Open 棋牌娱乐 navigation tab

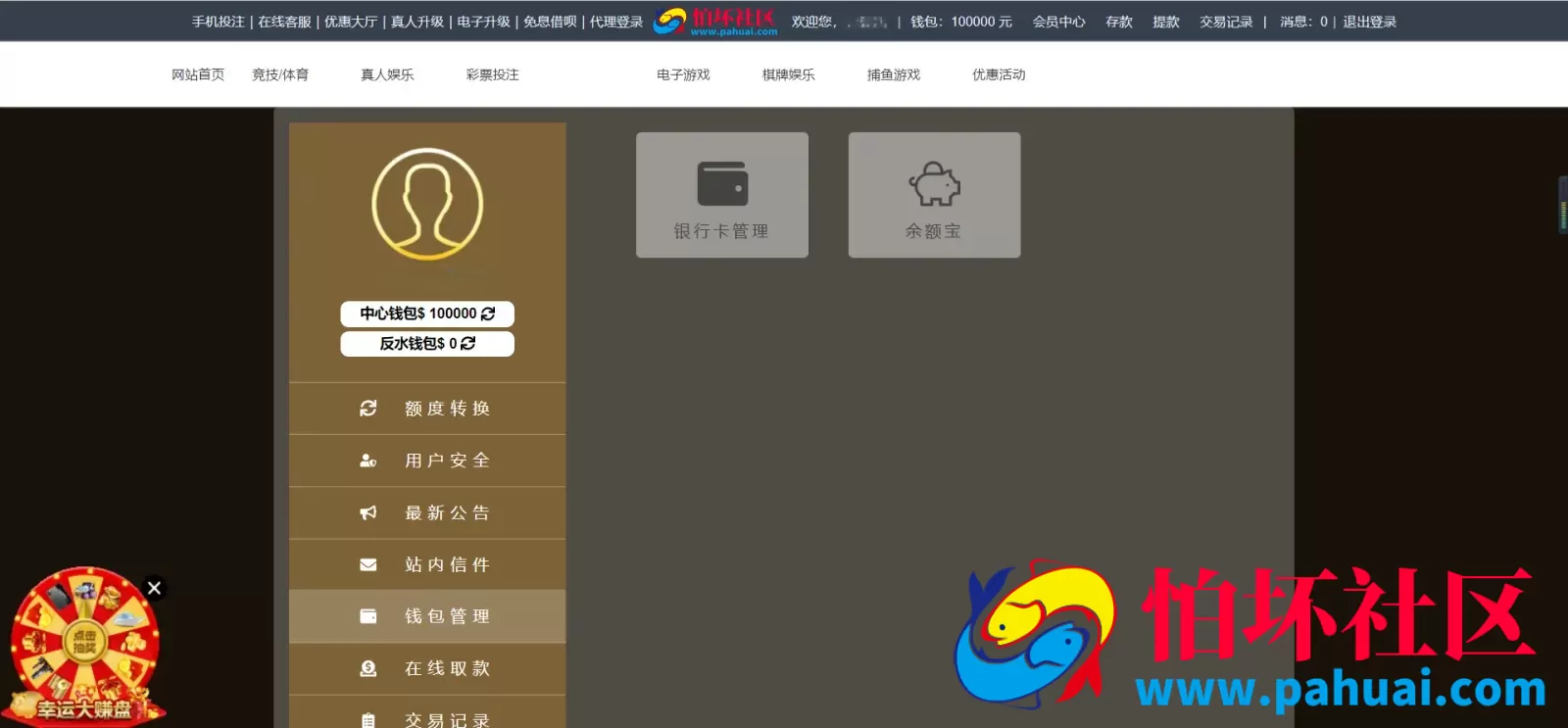coord(789,74)
